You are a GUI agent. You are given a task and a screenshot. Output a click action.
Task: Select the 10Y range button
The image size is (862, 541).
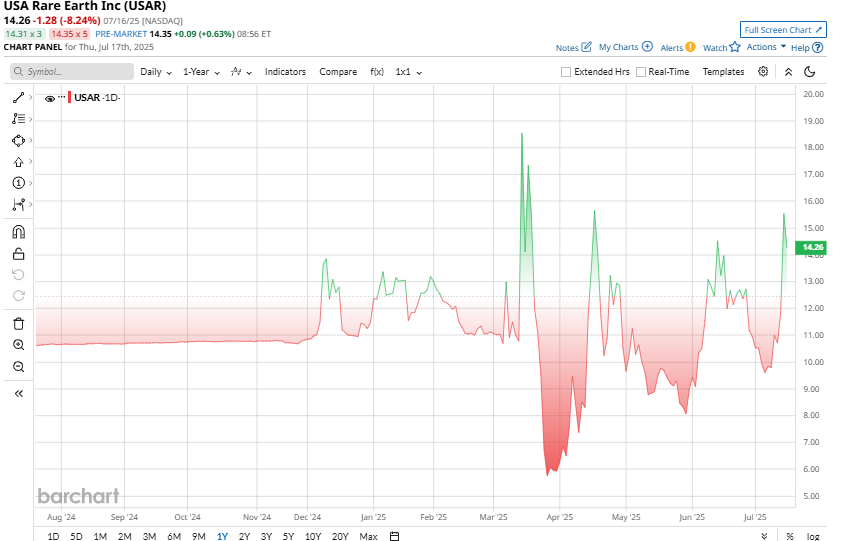coord(313,536)
